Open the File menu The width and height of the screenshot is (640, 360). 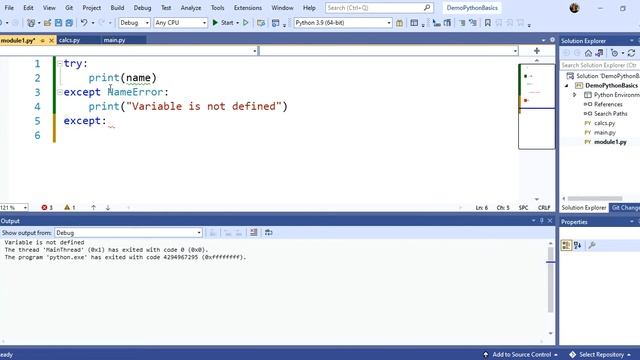pyautogui.click(x=9, y=8)
